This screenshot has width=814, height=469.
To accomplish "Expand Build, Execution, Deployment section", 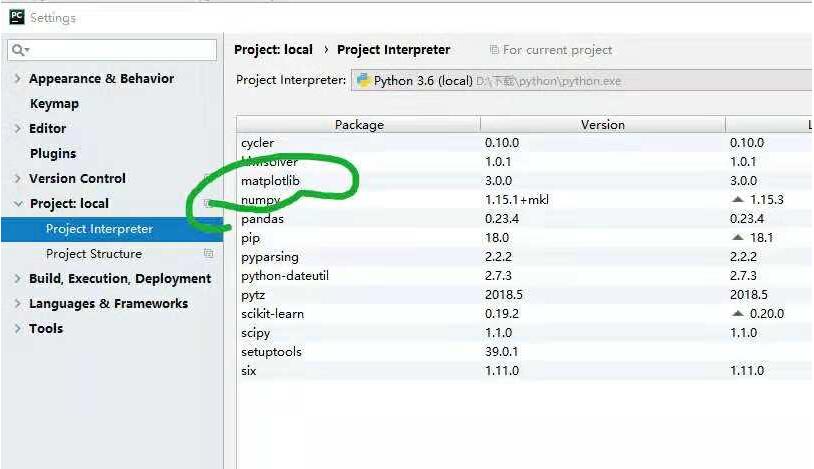I will [x=18, y=278].
